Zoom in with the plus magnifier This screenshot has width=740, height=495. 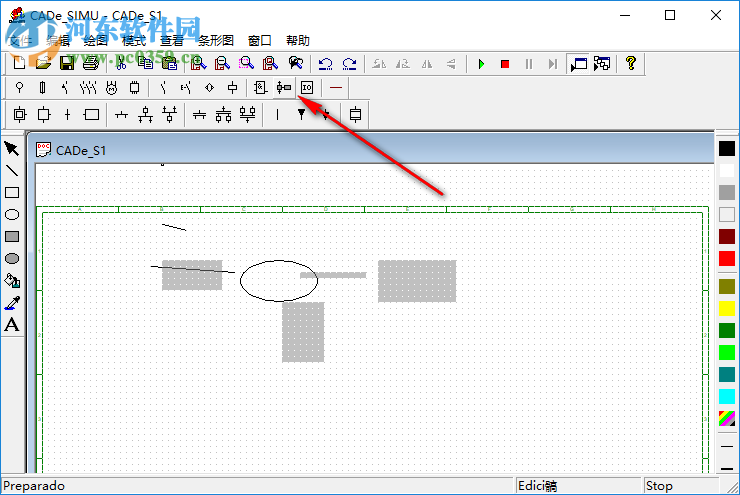pyautogui.click(x=198, y=63)
